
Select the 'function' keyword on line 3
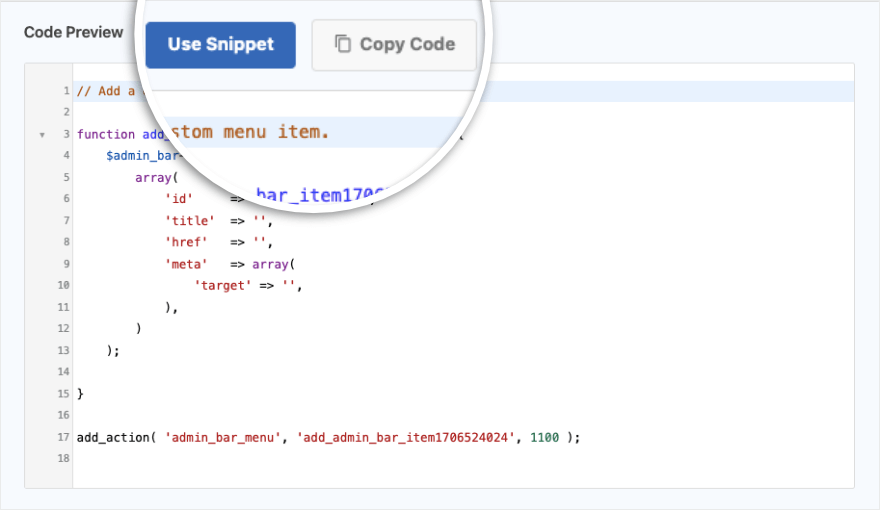click(106, 134)
